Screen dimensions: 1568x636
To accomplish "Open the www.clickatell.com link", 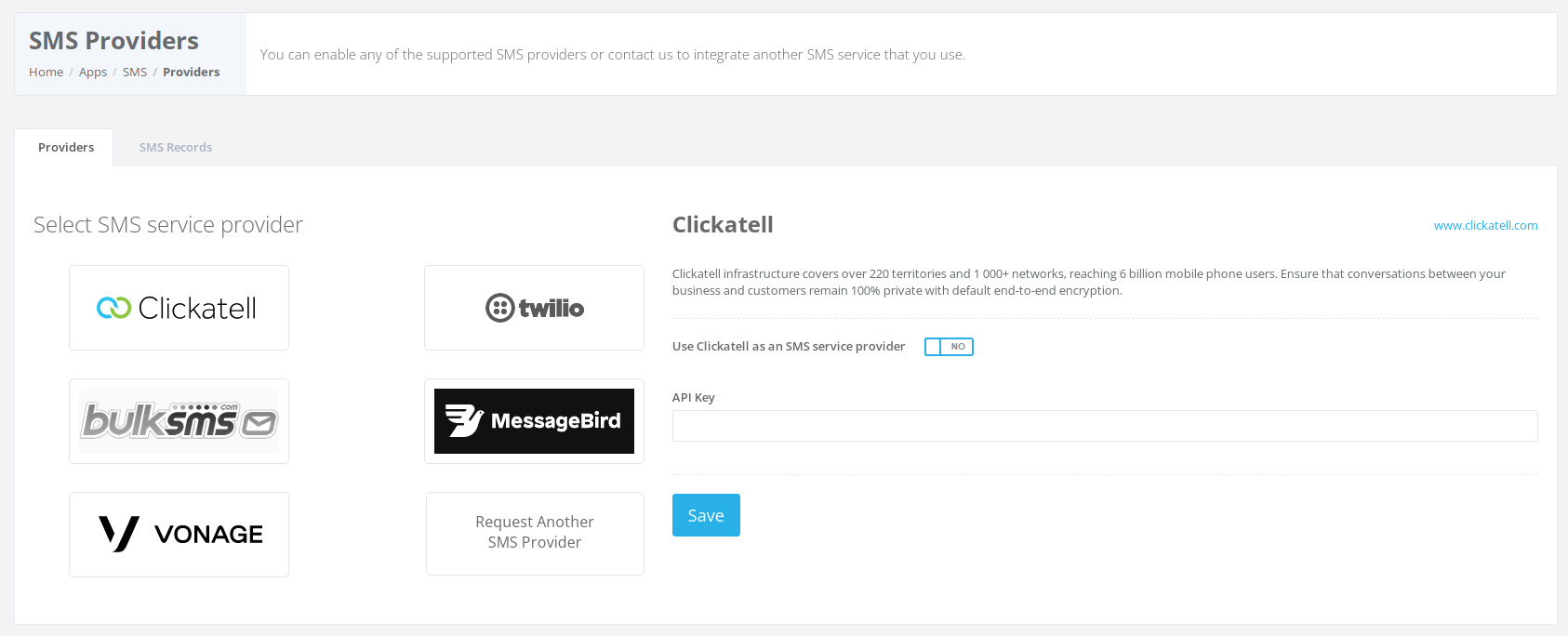I will point(1485,225).
